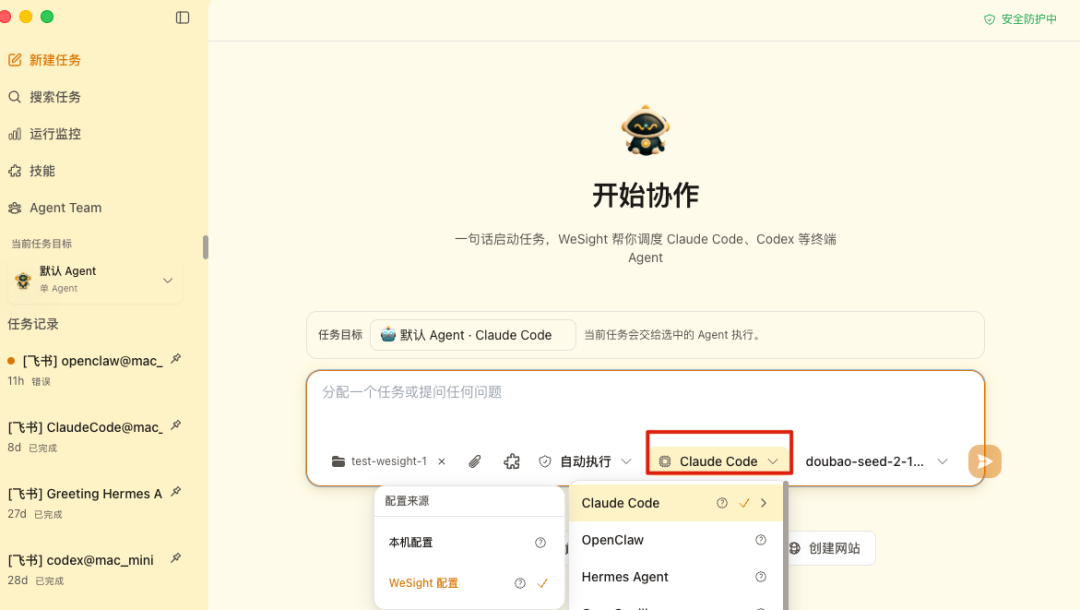Click the robot mascot logo
Image resolution: width=1080 pixels, height=610 pixels.
[x=645, y=130]
